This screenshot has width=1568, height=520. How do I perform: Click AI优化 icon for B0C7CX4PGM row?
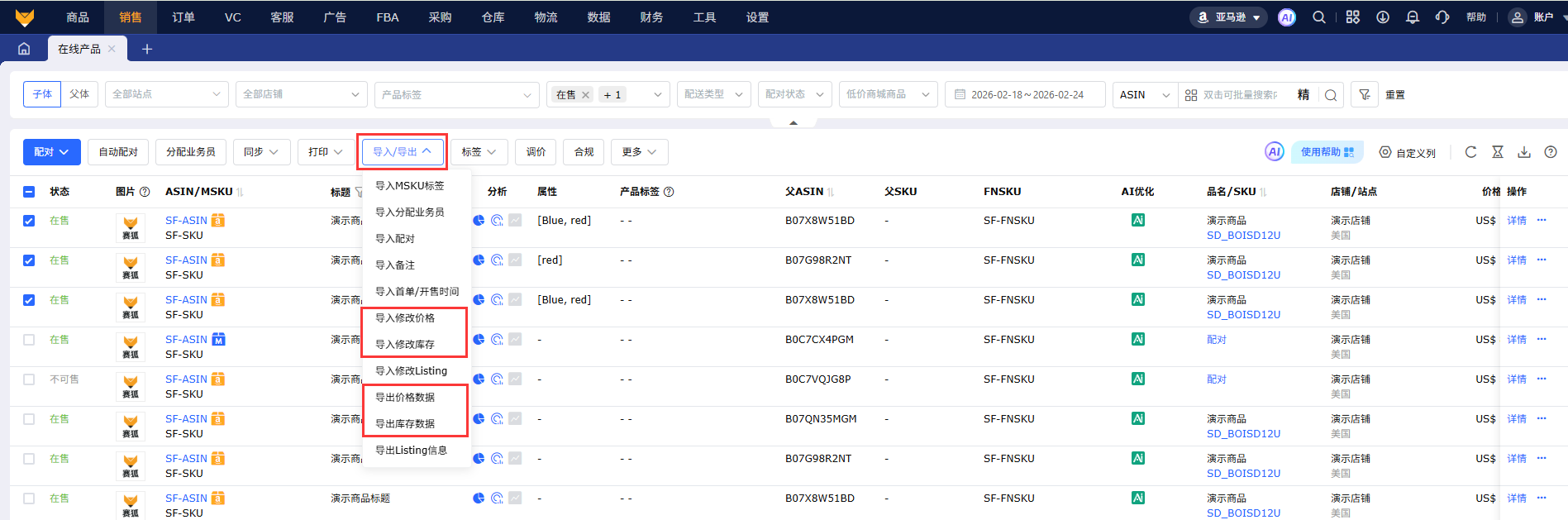(1138, 339)
